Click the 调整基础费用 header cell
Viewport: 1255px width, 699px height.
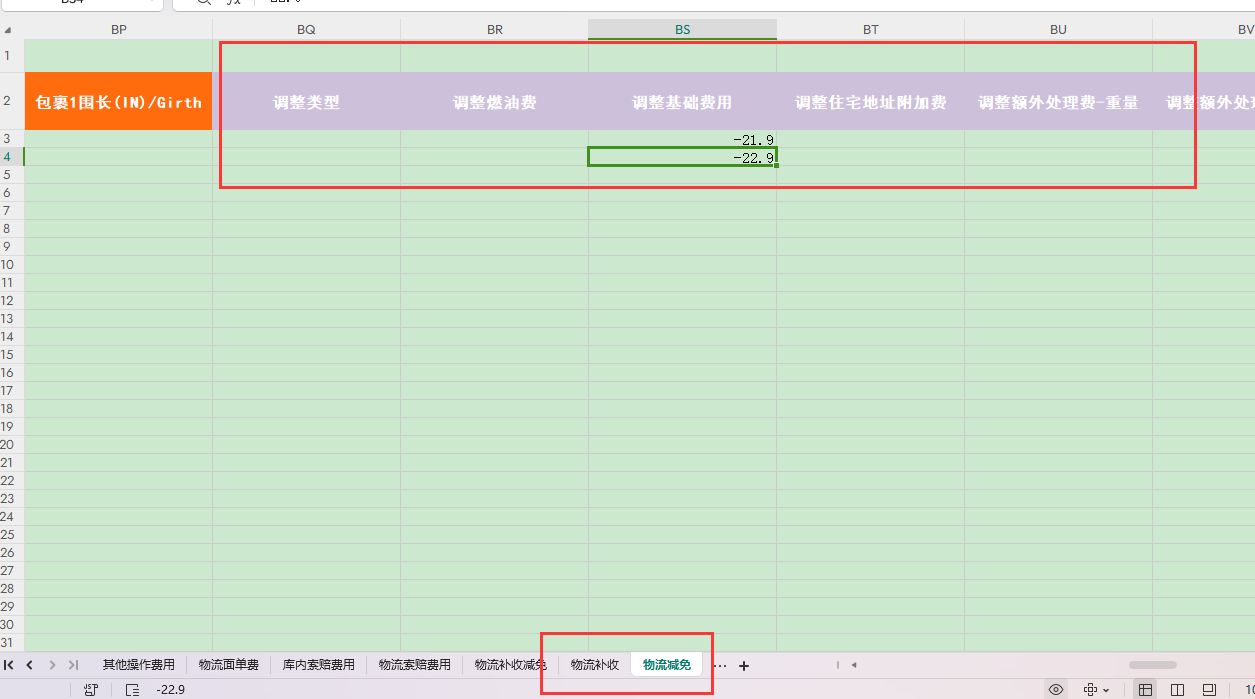682,101
